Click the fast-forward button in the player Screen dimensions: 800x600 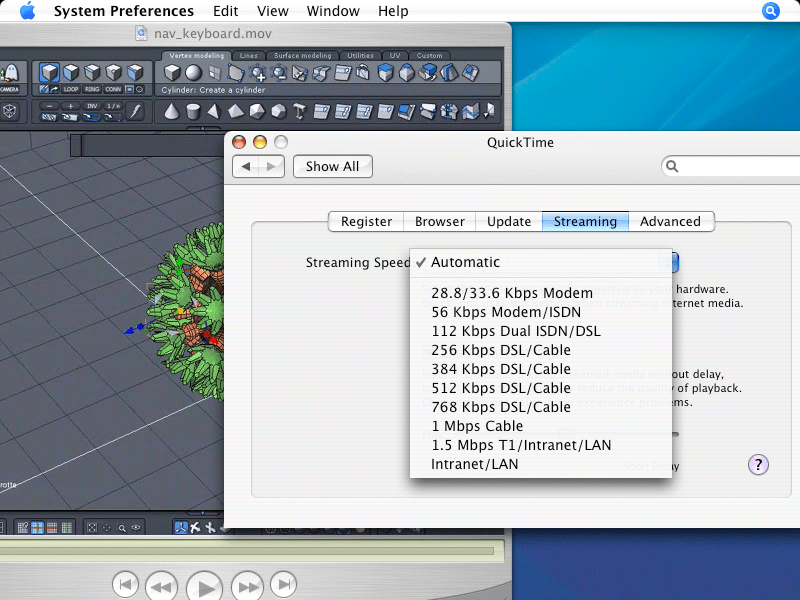pyautogui.click(x=247, y=584)
